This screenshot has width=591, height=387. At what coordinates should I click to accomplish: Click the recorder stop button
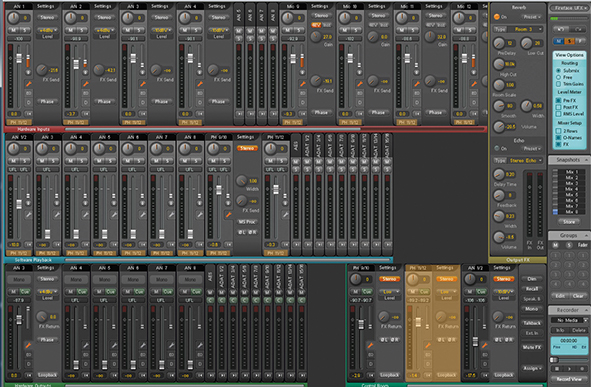tap(557, 369)
